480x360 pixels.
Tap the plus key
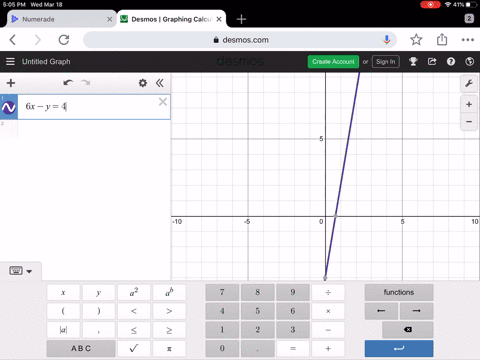pos(328,349)
